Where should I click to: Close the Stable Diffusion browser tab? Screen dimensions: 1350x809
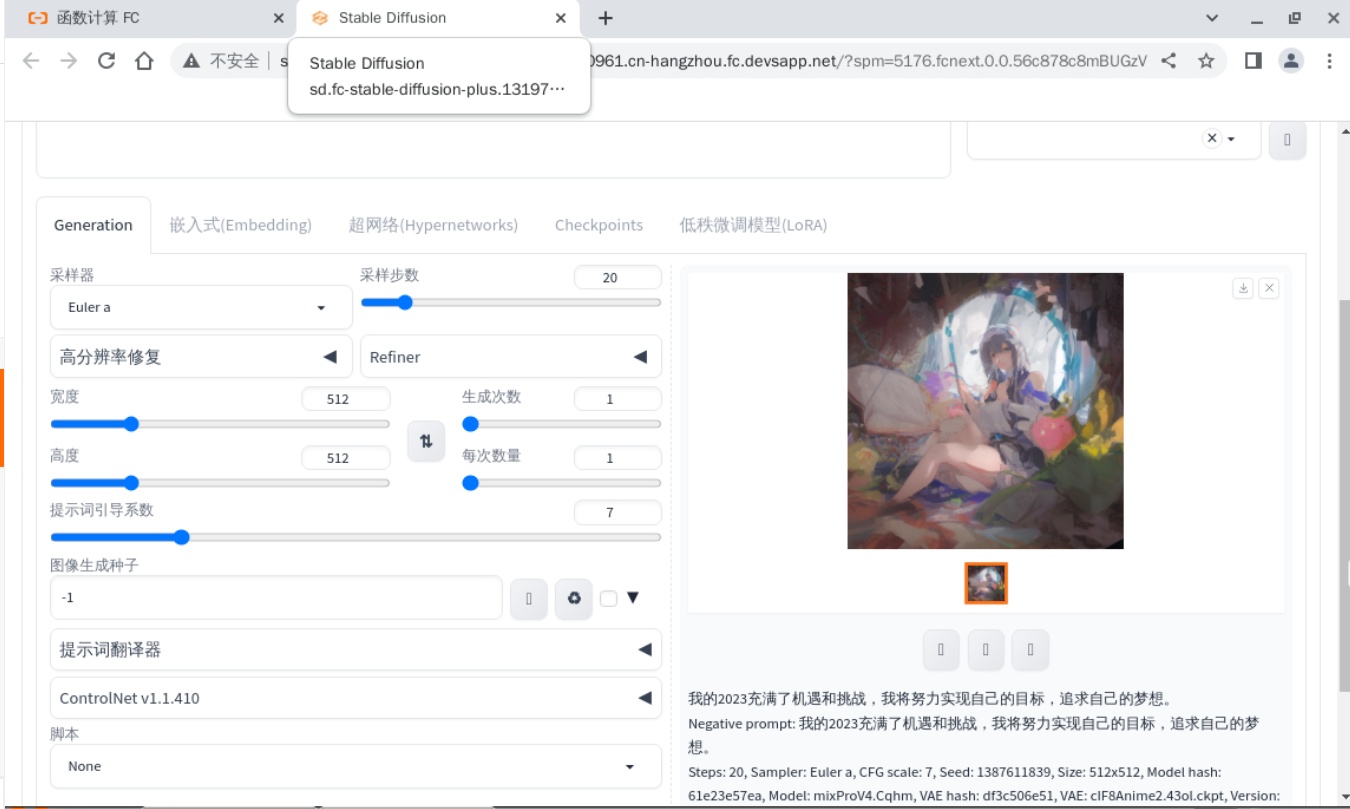pyautogui.click(x=561, y=18)
